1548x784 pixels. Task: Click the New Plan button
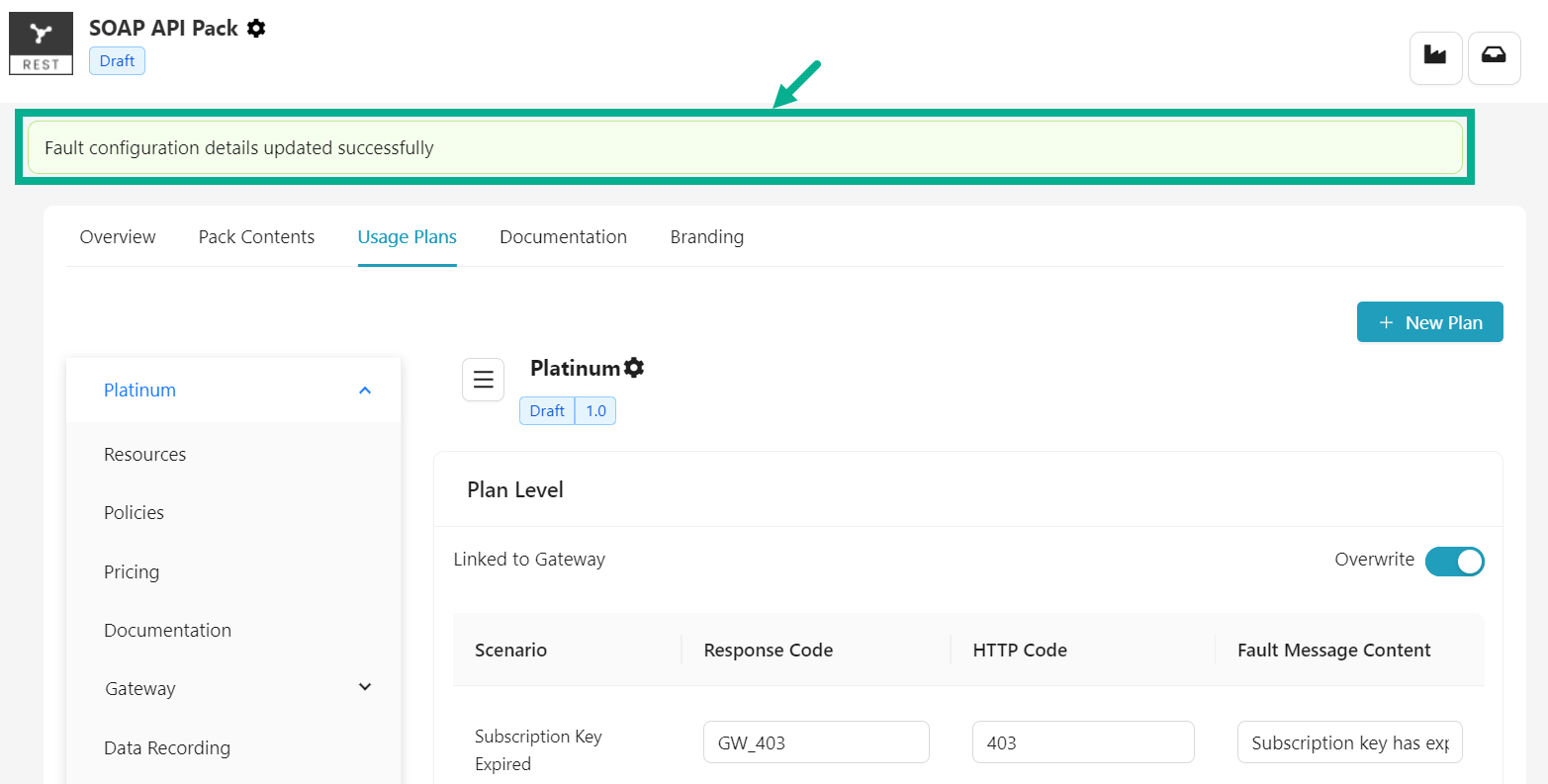point(1429,322)
